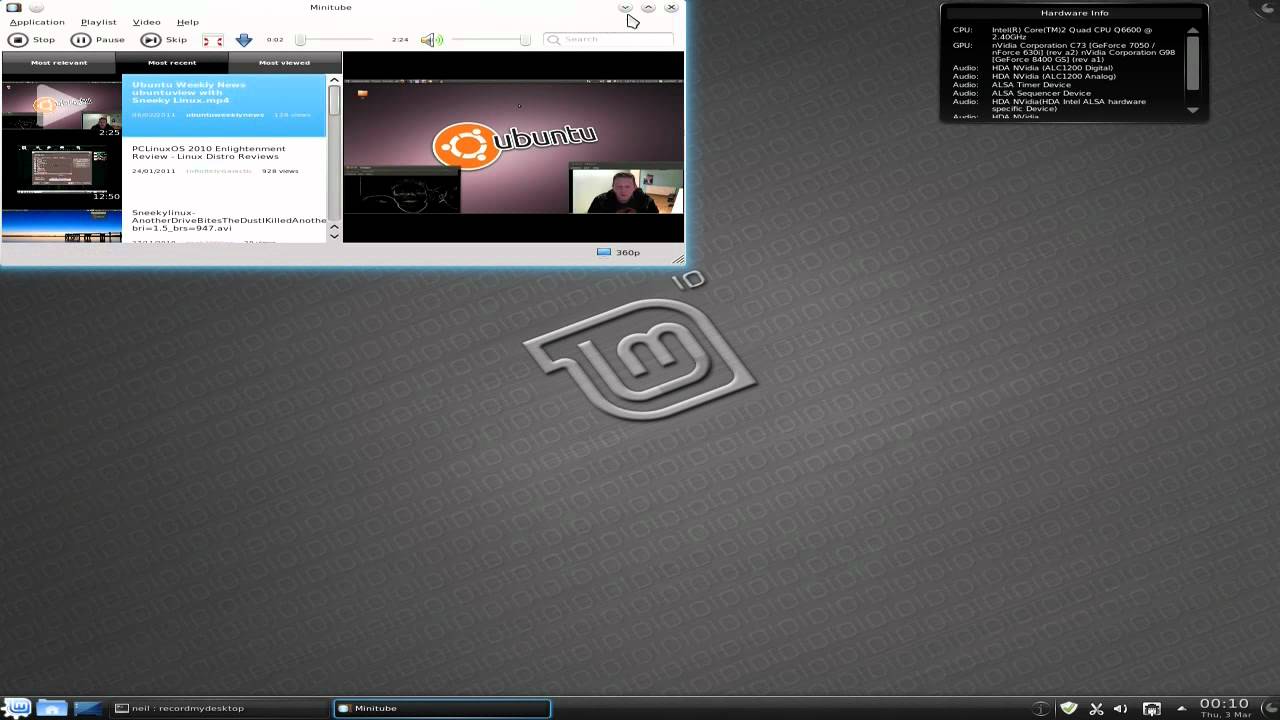Click the scissors clipboard tray icon
This screenshot has width=1280, height=720.
[1096, 709]
